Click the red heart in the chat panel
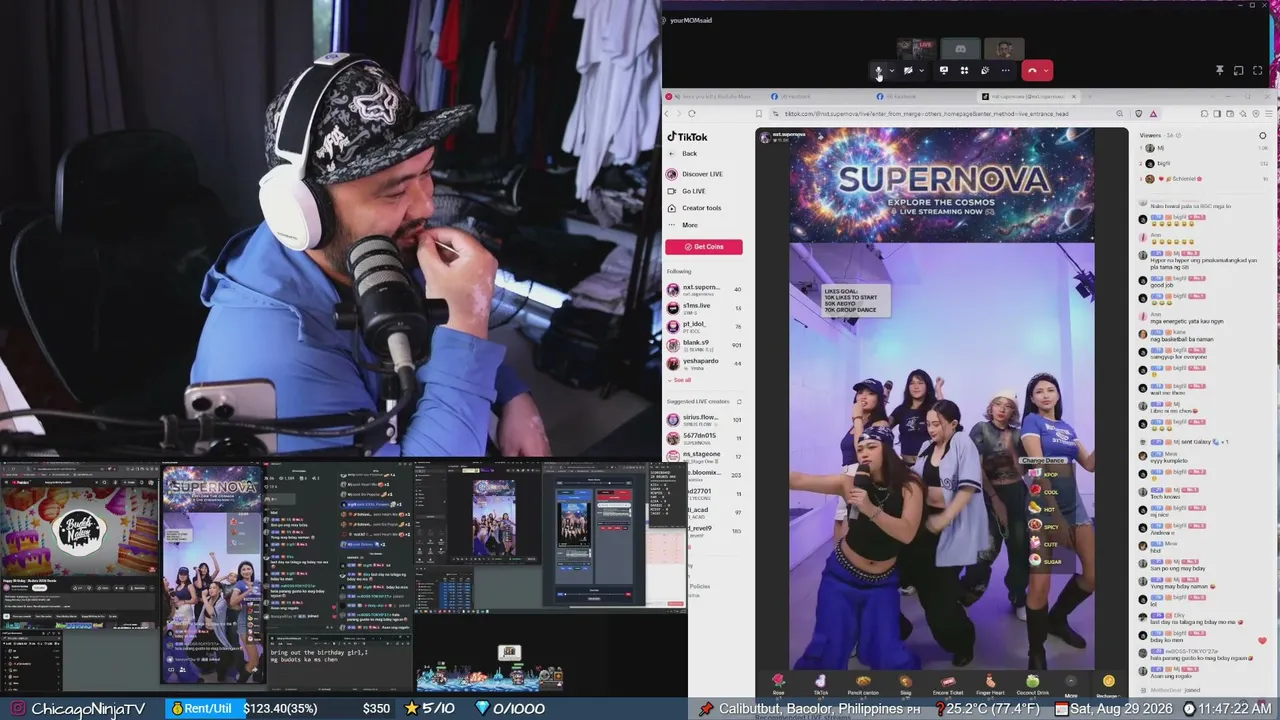This screenshot has height=720, width=1280. [x=1262, y=641]
